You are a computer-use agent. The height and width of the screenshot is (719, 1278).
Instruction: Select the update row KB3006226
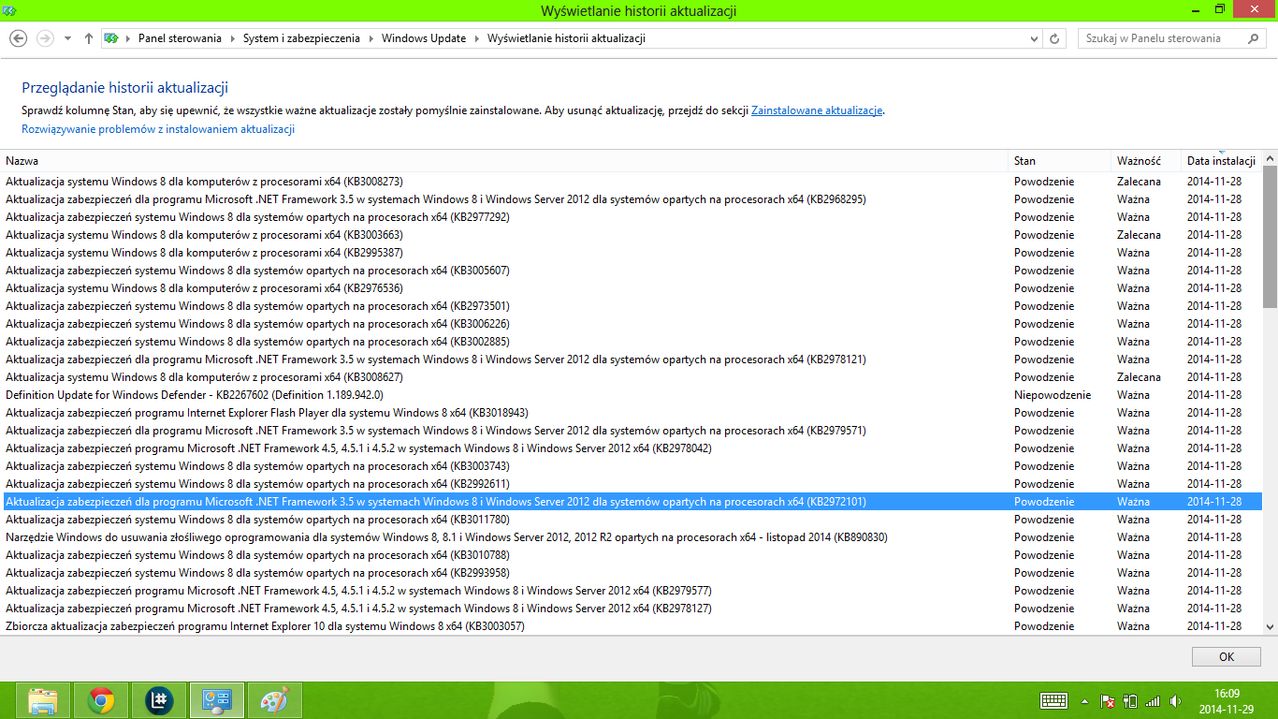pyautogui.click(x=632, y=324)
